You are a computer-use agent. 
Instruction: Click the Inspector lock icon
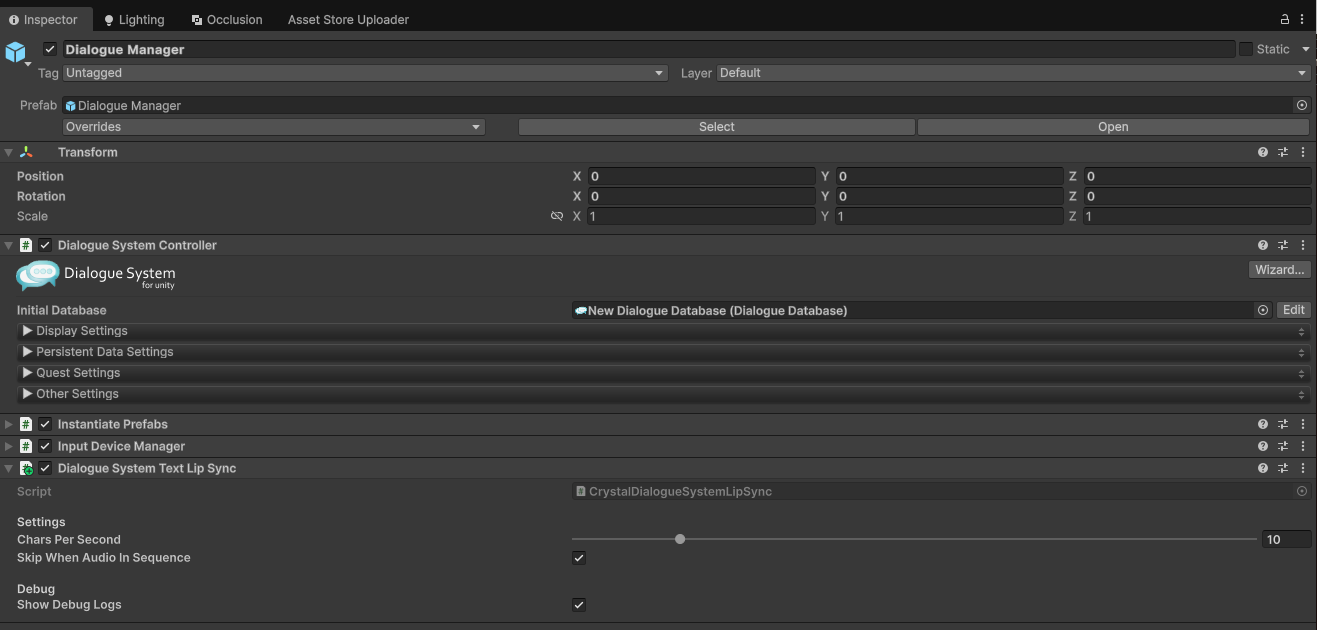click(x=1285, y=19)
